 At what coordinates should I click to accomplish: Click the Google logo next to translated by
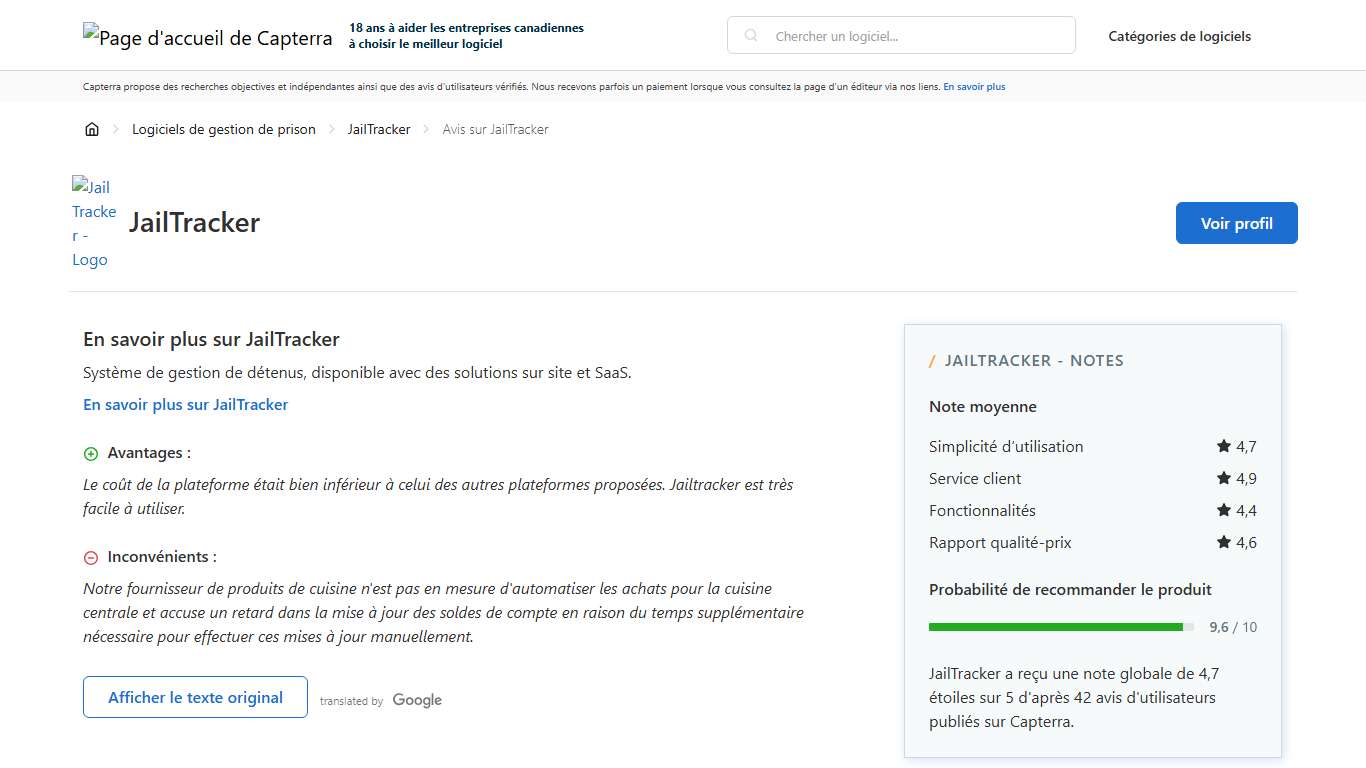(416, 700)
